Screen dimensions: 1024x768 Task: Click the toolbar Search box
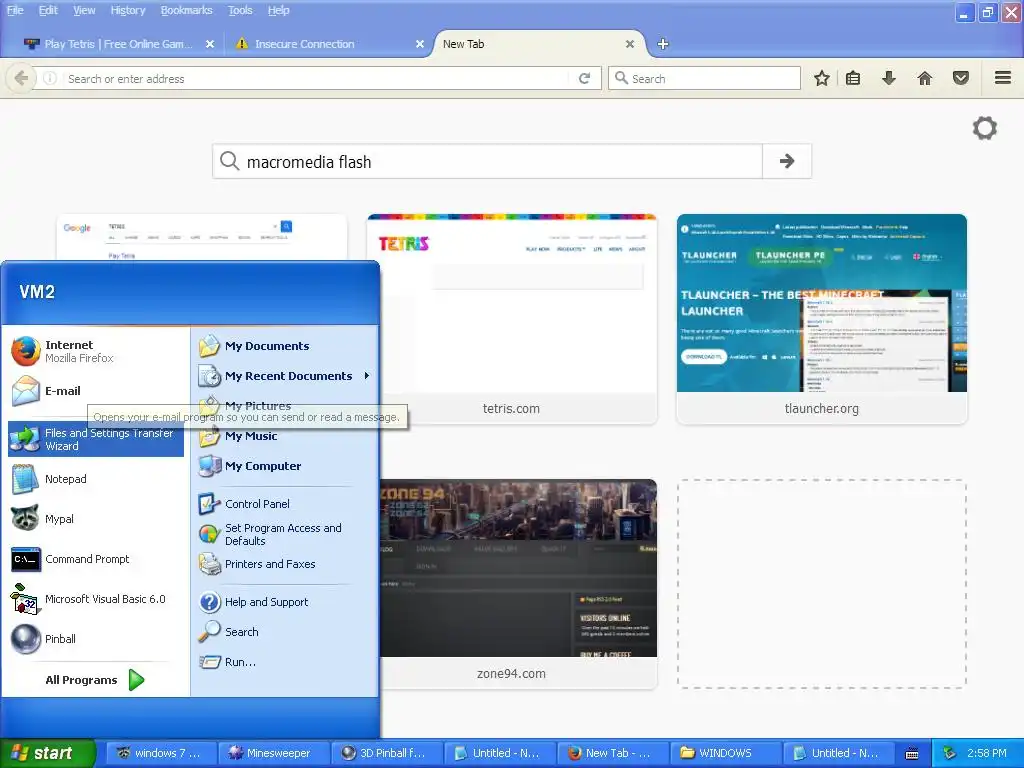pos(704,78)
